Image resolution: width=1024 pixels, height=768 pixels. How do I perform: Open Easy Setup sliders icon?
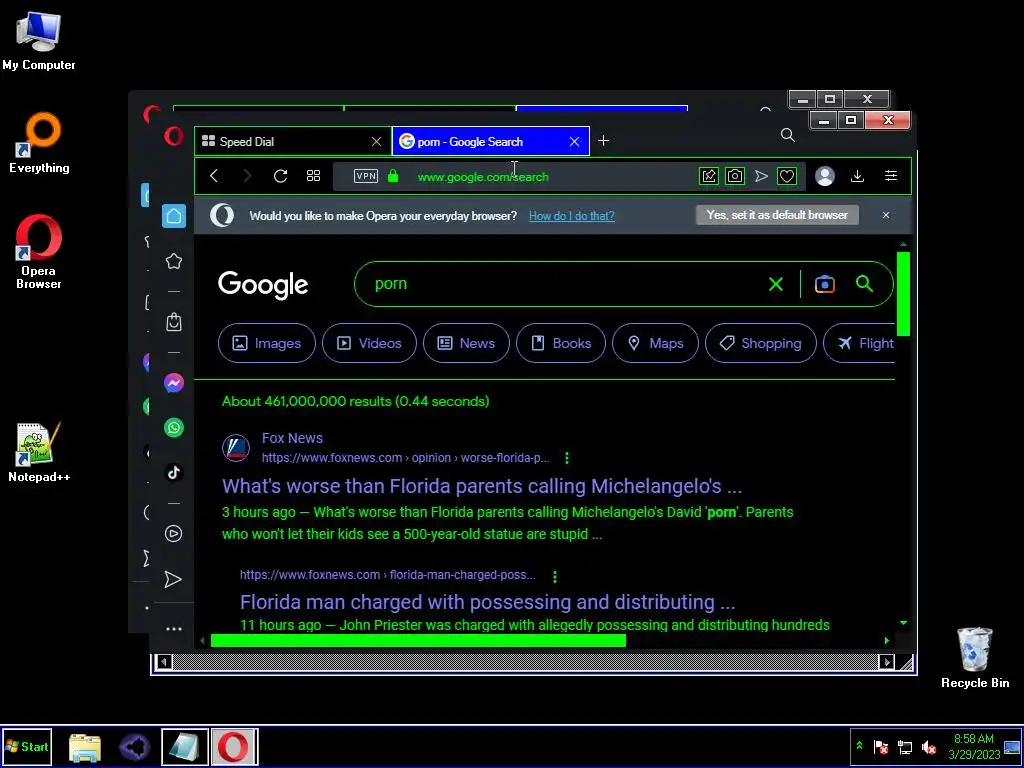[891, 176]
